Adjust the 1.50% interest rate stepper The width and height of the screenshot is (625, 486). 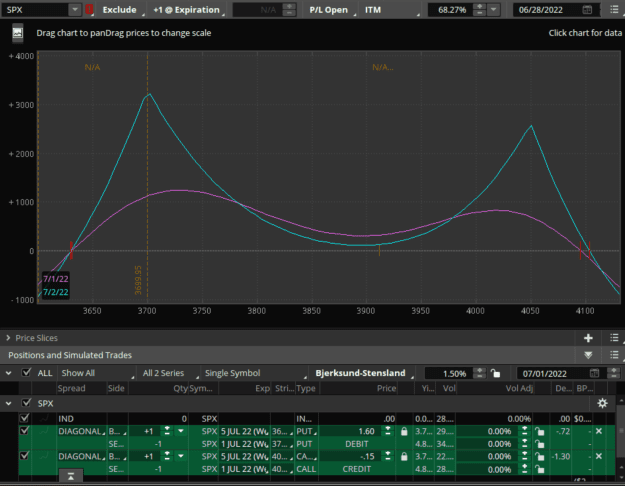(x=480, y=373)
